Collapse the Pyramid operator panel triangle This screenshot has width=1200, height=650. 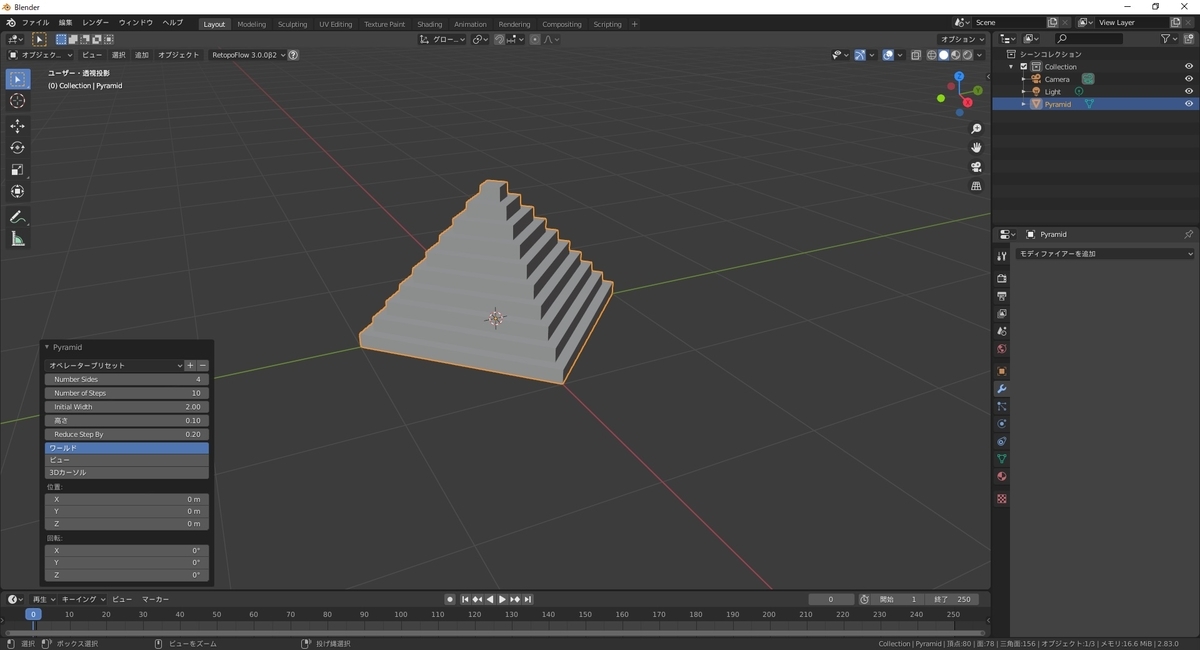click(47, 347)
